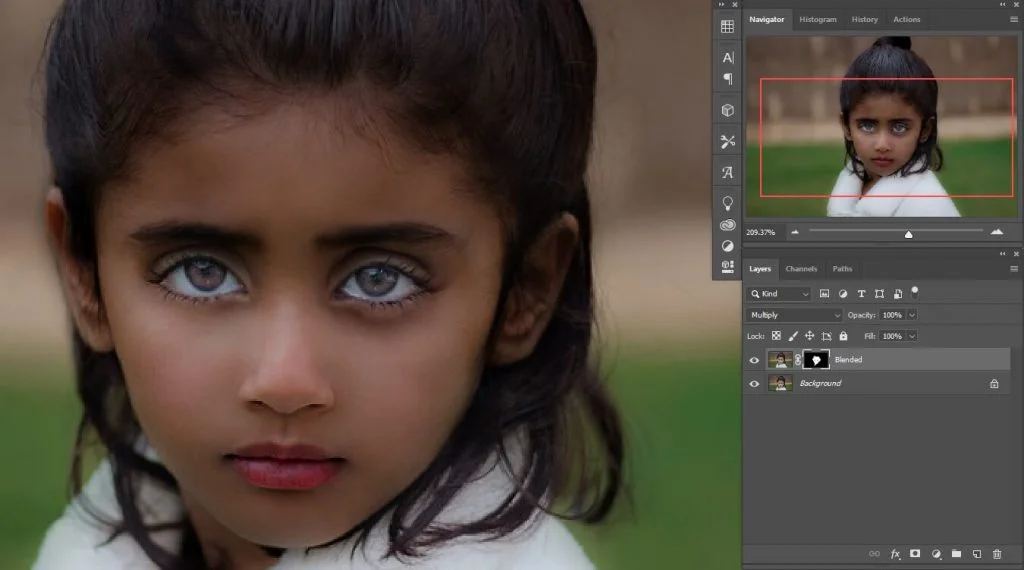The height and width of the screenshot is (570, 1024).
Task: Add a layer style with fx icon
Action: click(x=895, y=554)
